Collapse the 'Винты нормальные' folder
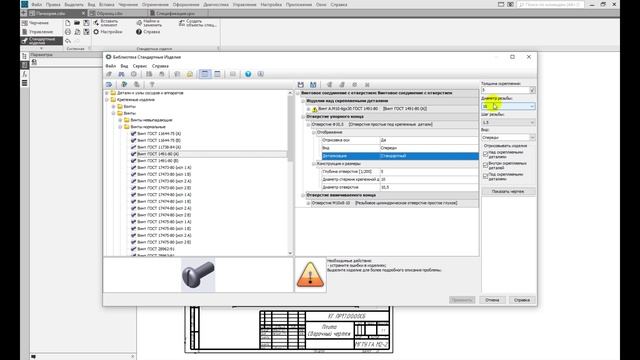Image resolution: width=640 pixels, height=360 pixels. (120, 127)
